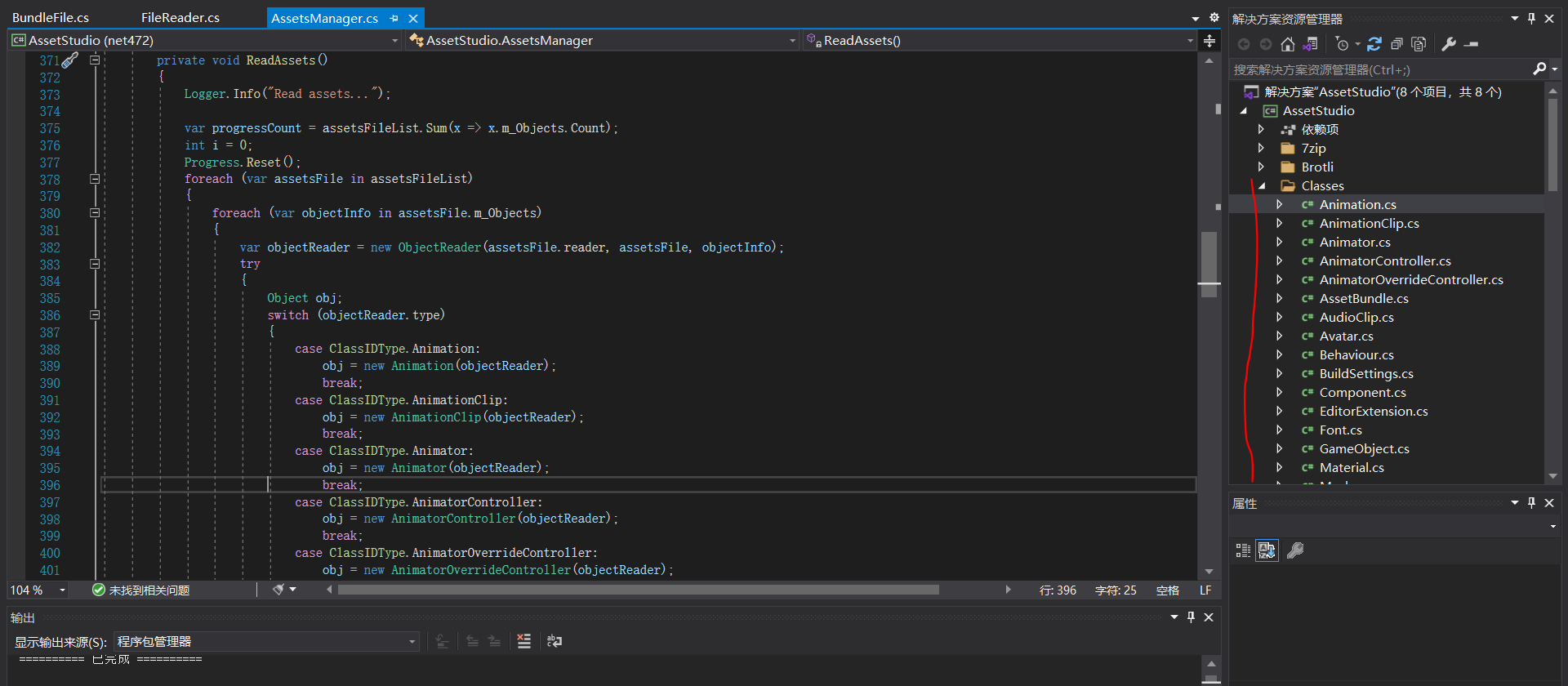Viewport: 1568px width, 686px height.
Task: Click the split editor icon above scrollbar
Action: 1209,41
